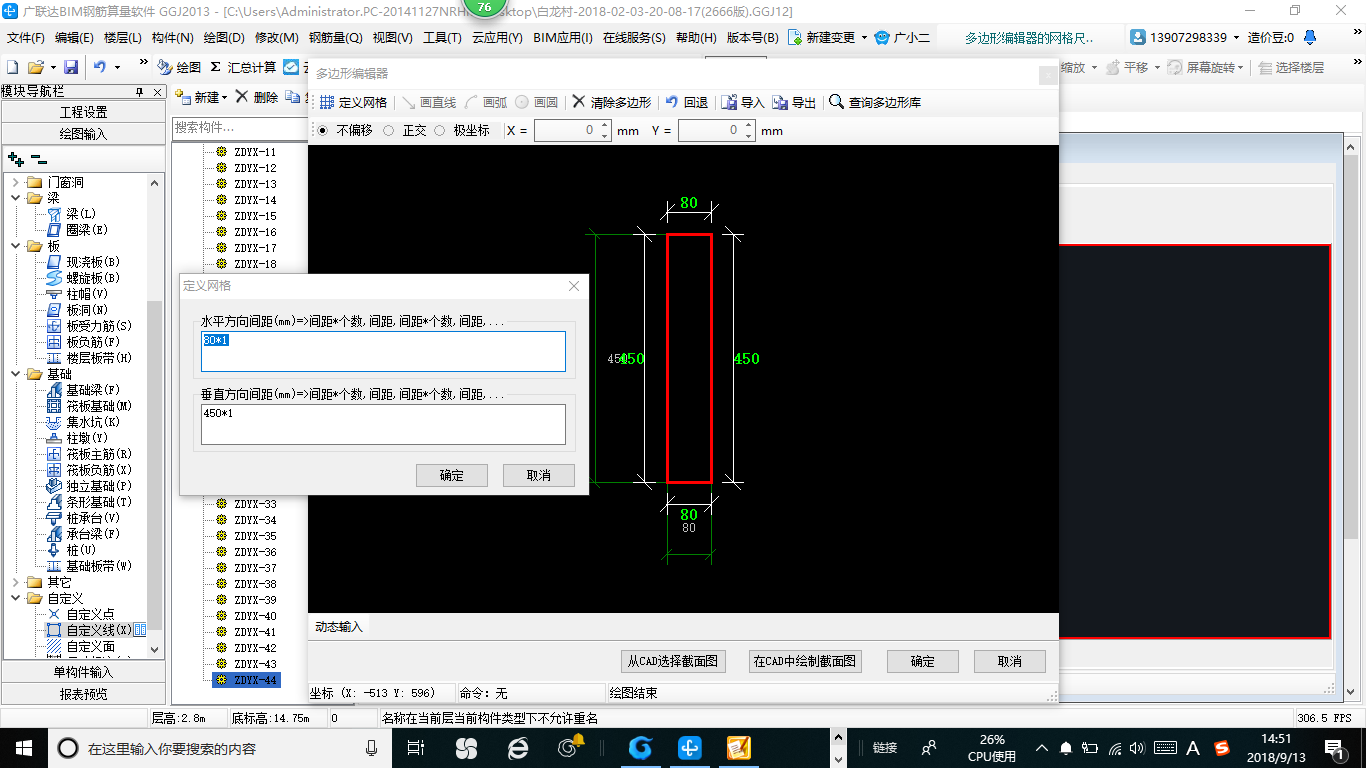Select 桩承台(V) in the navigation tree
The height and width of the screenshot is (768, 1366).
pyautogui.click(x=93, y=518)
